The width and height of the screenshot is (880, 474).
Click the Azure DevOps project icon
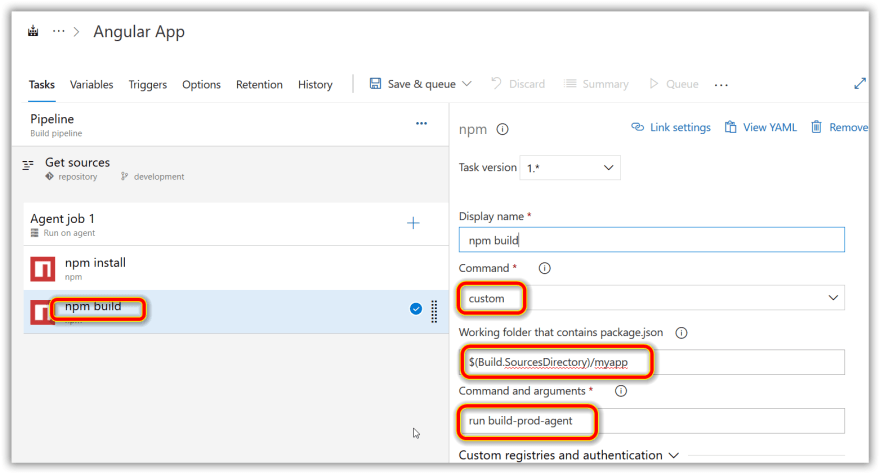[33, 31]
